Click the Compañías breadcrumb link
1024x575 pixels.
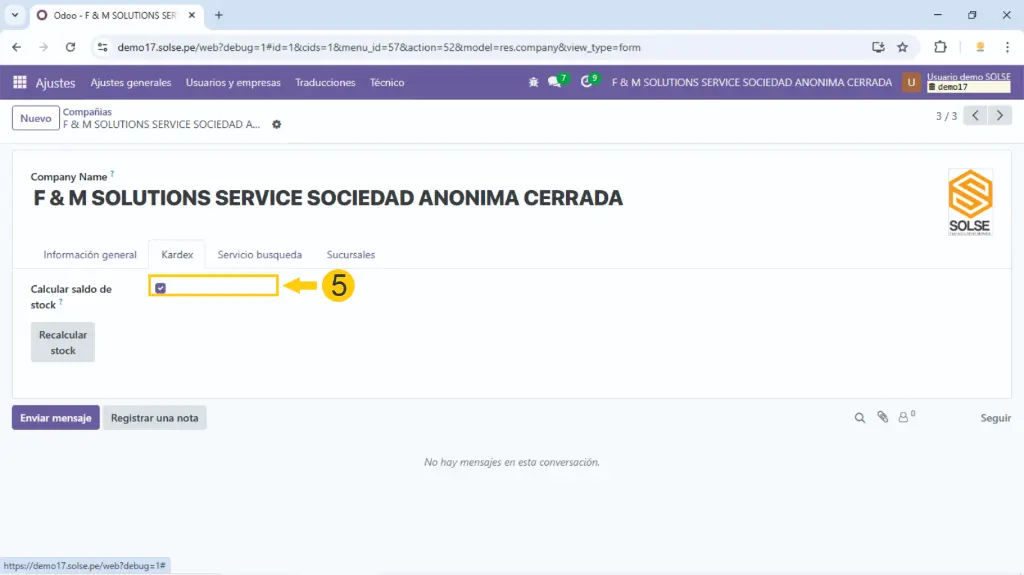[x=87, y=112]
